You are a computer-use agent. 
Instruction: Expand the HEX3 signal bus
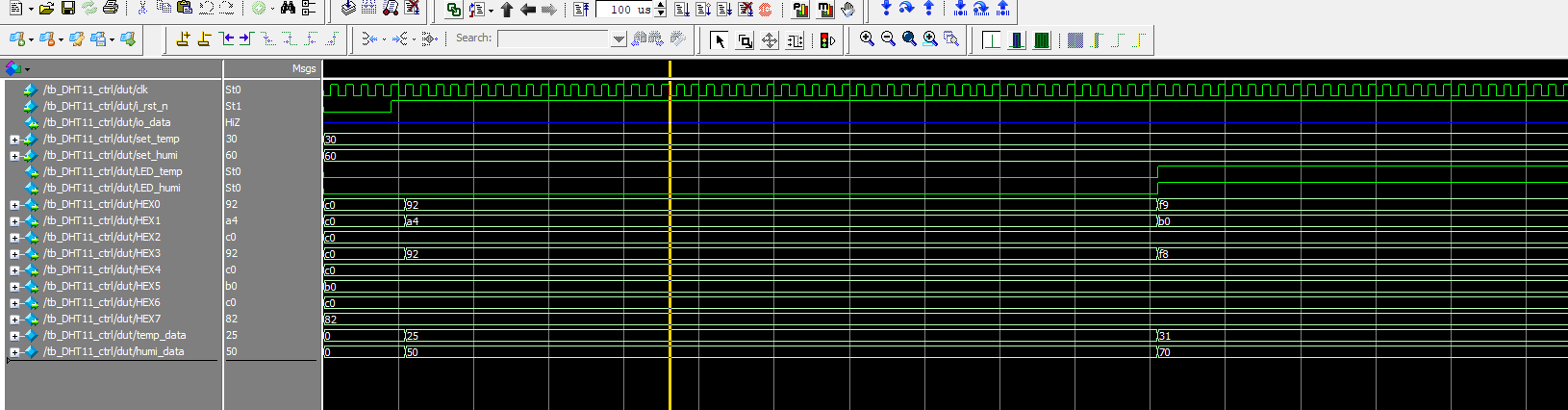14,254
